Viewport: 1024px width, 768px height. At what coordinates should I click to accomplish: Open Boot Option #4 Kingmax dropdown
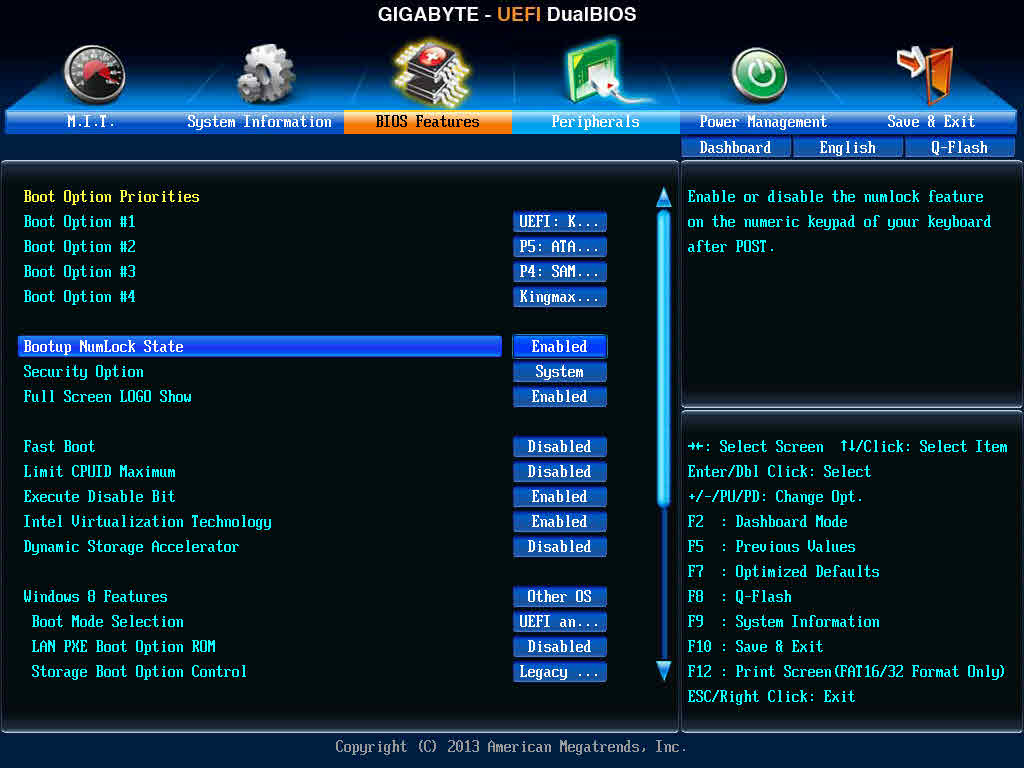tap(560, 296)
